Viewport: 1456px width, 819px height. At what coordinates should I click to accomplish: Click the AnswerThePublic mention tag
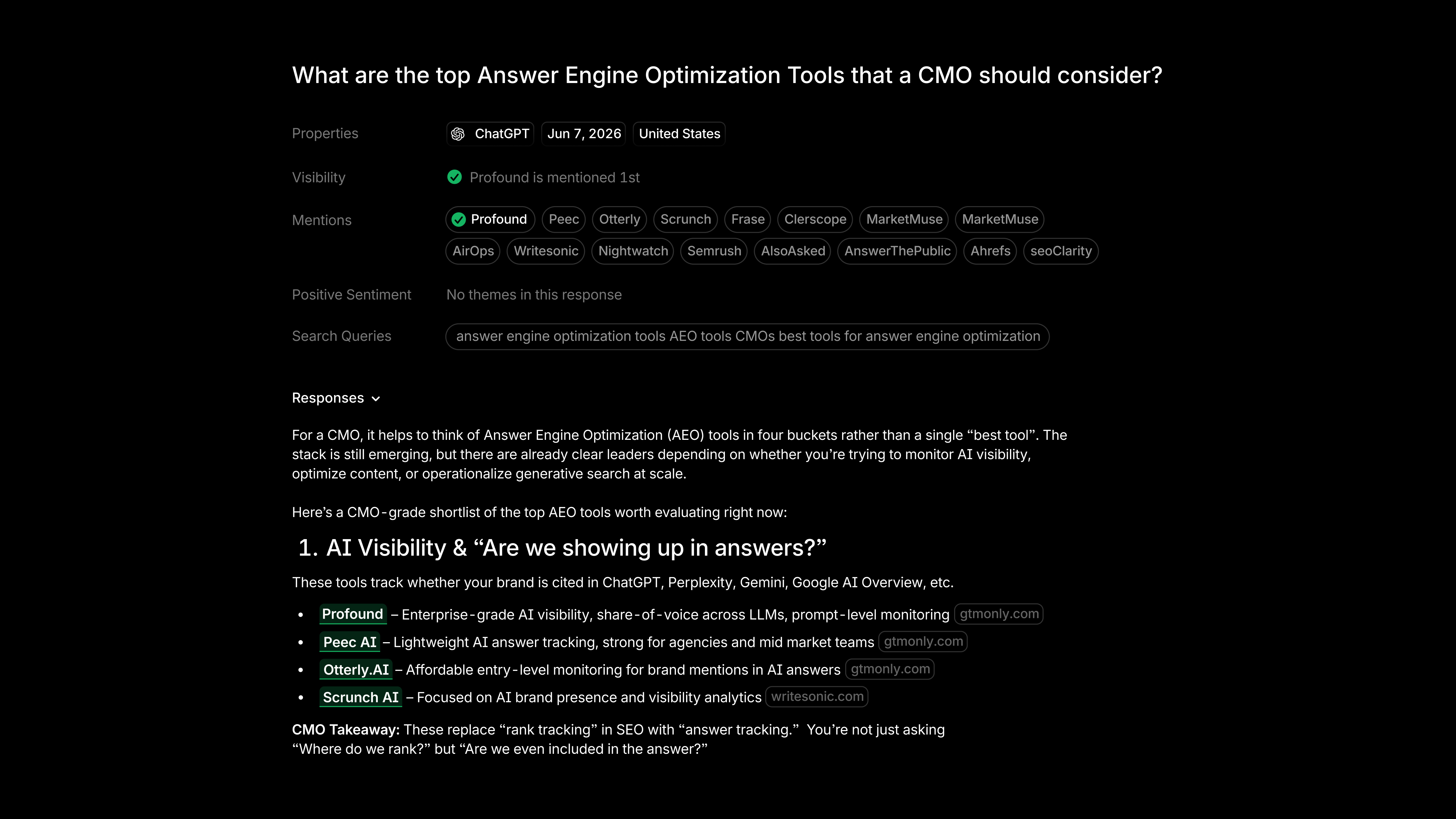897,251
